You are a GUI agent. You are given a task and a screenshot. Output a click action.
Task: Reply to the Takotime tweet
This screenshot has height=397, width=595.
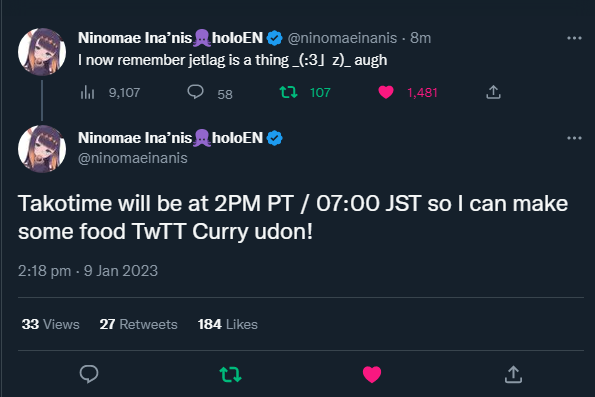89,374
